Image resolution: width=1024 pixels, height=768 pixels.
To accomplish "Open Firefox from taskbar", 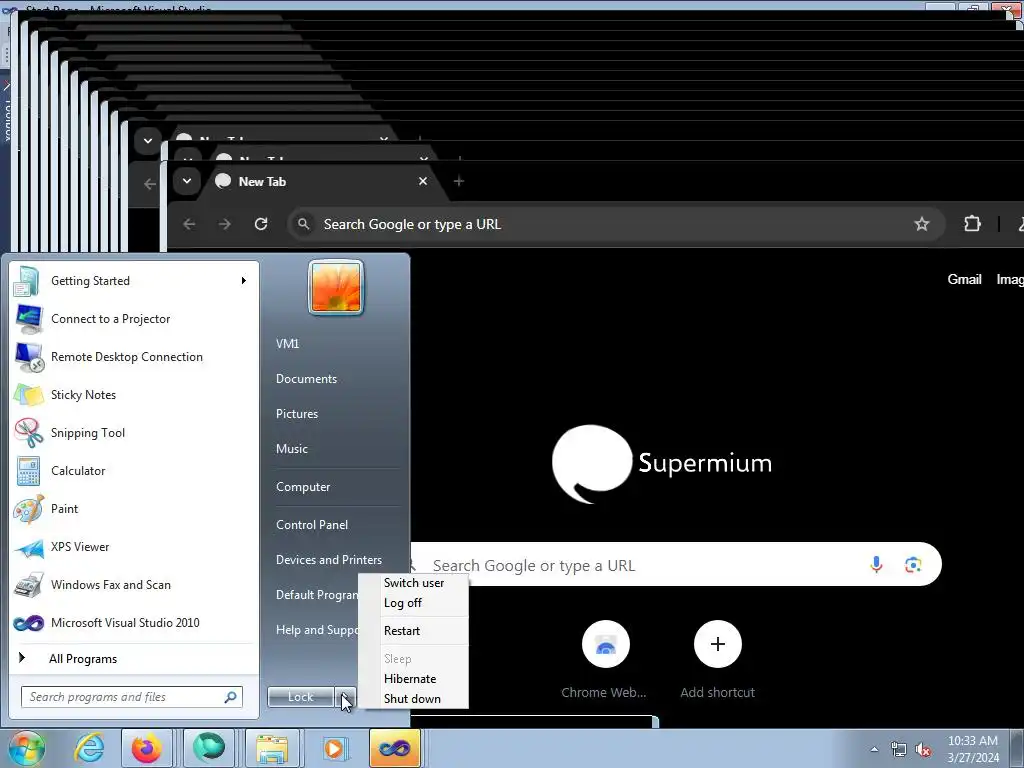I will tap(146, 748).
